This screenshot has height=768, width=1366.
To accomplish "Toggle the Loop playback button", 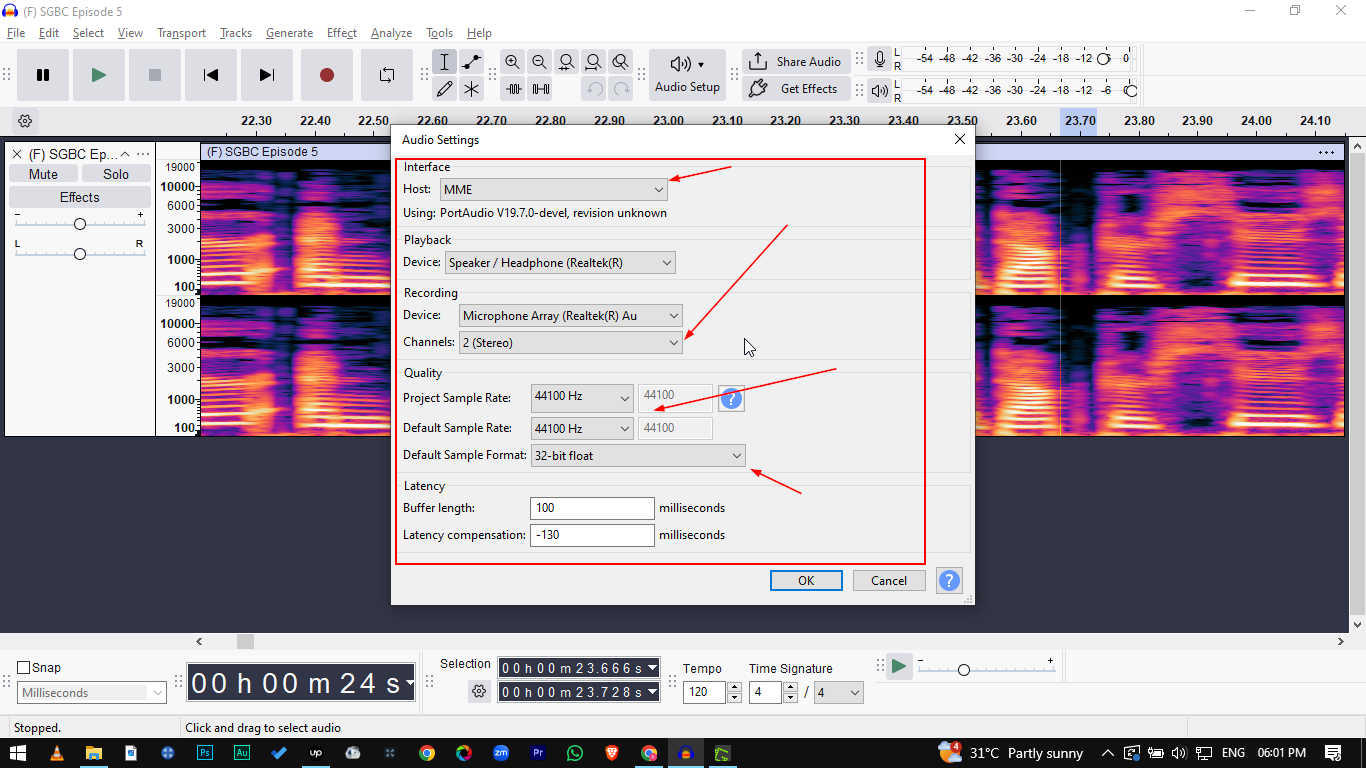I will 387,75.
